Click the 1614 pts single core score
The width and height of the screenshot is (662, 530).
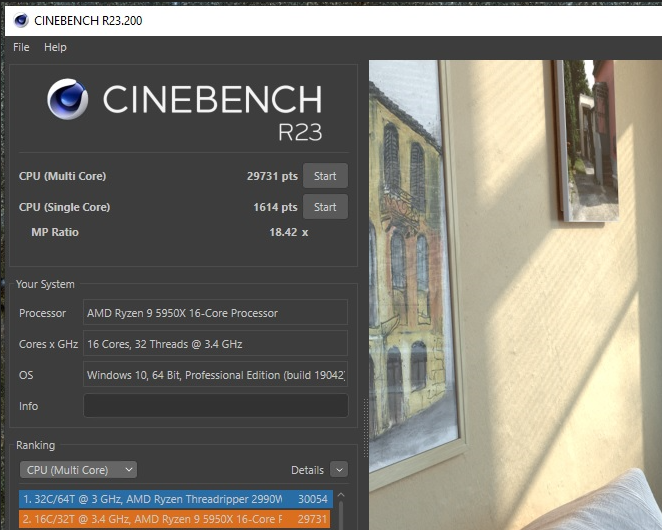pyautogui.click(x=275, y=207)
